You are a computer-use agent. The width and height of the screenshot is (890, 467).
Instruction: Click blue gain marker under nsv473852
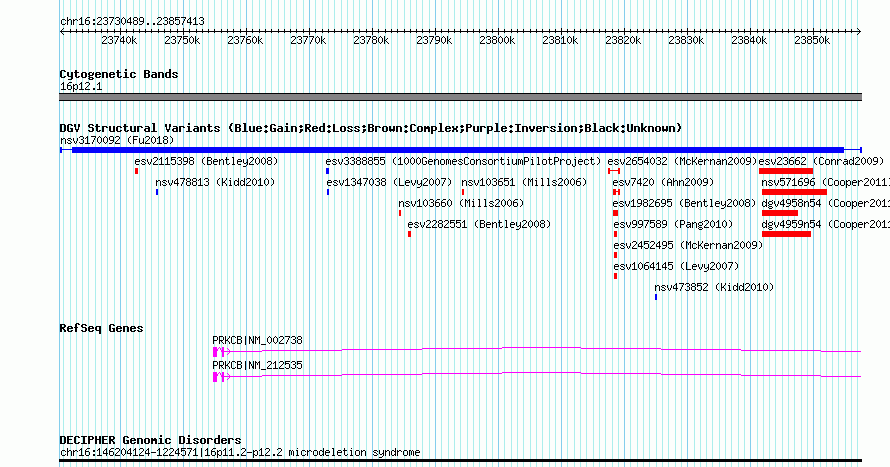(656, 297)
